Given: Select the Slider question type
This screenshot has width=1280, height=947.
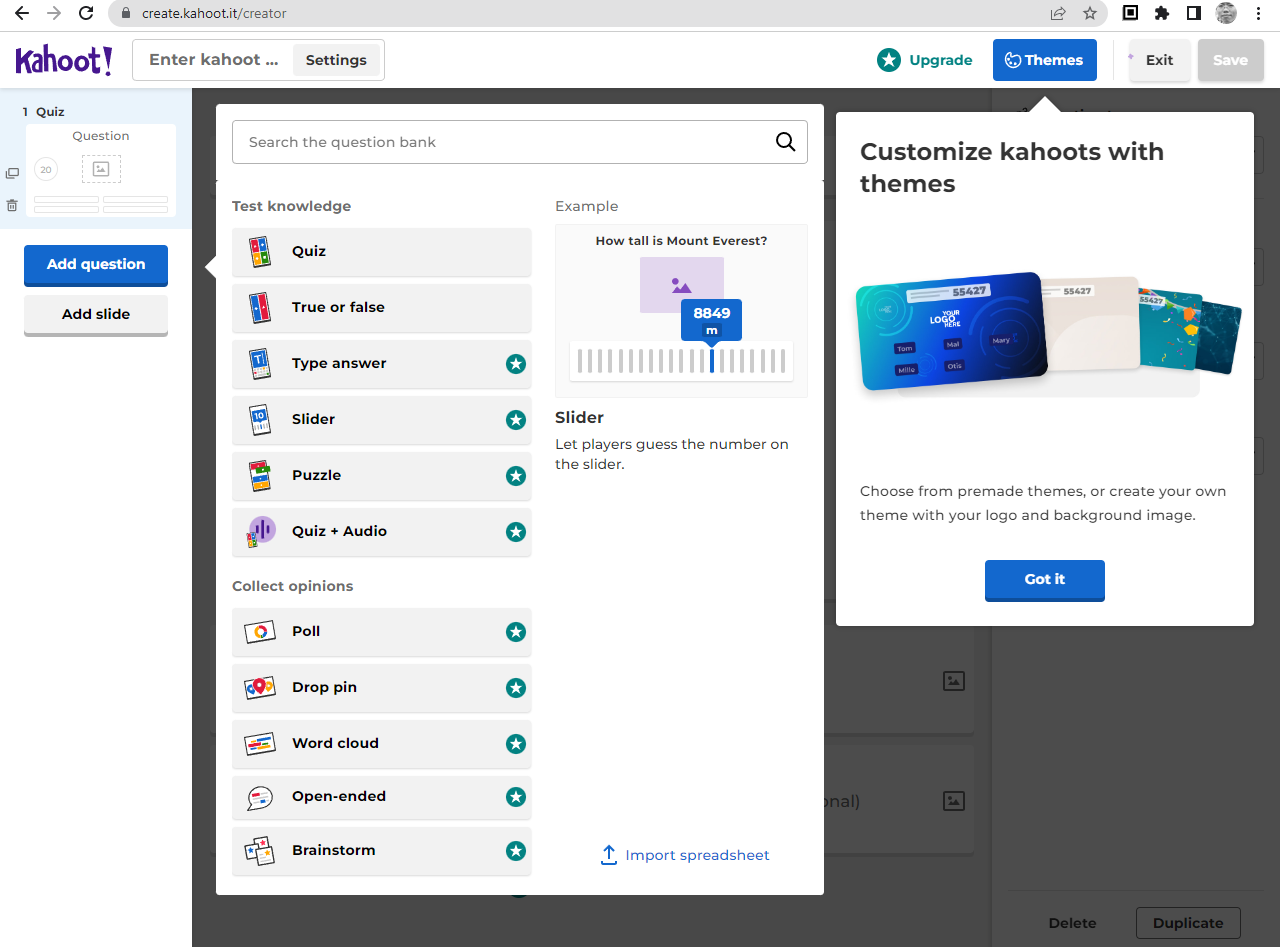Looking at the screenshot, I should coord(381,420).
